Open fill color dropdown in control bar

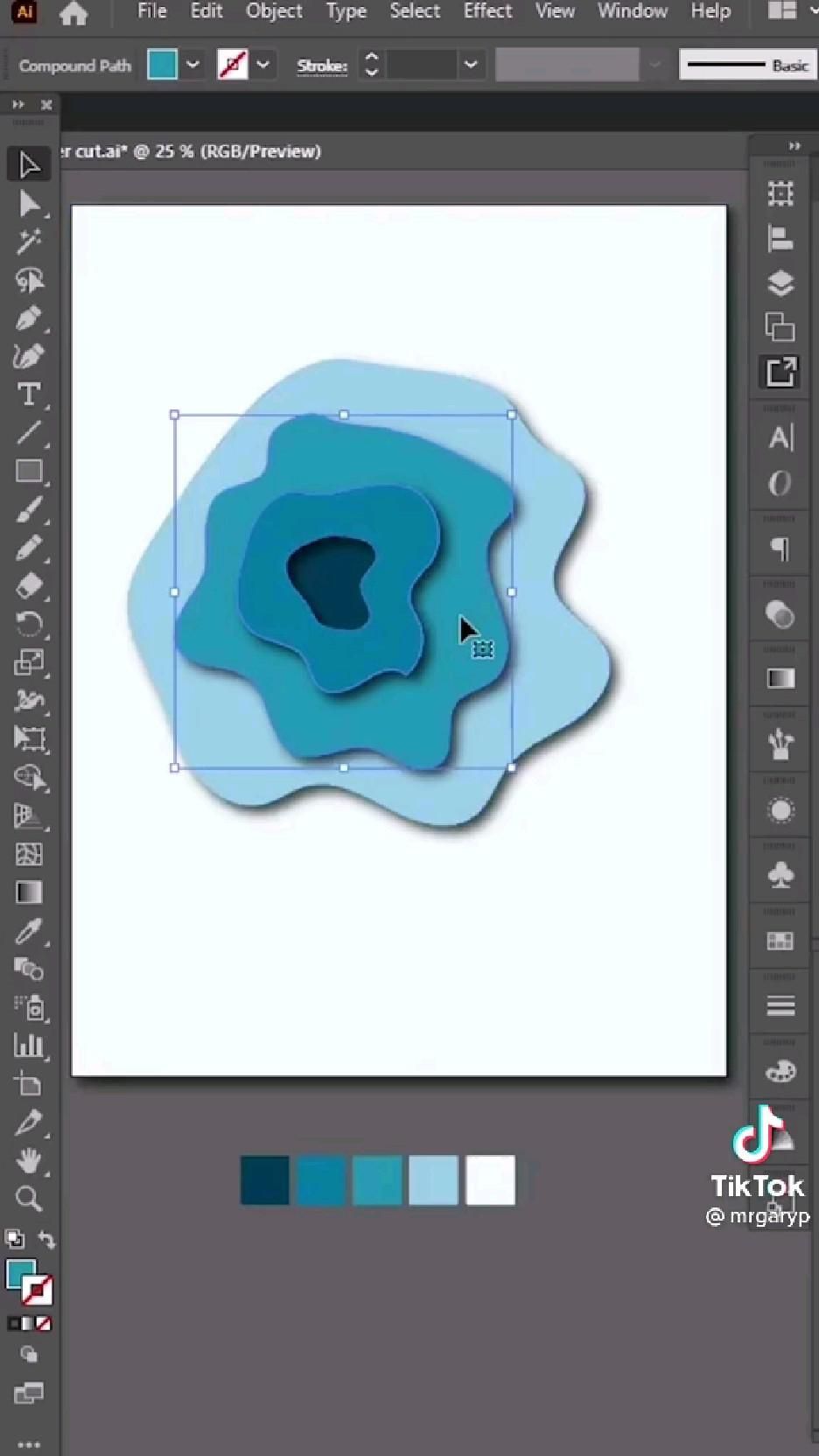coord(192,65)
